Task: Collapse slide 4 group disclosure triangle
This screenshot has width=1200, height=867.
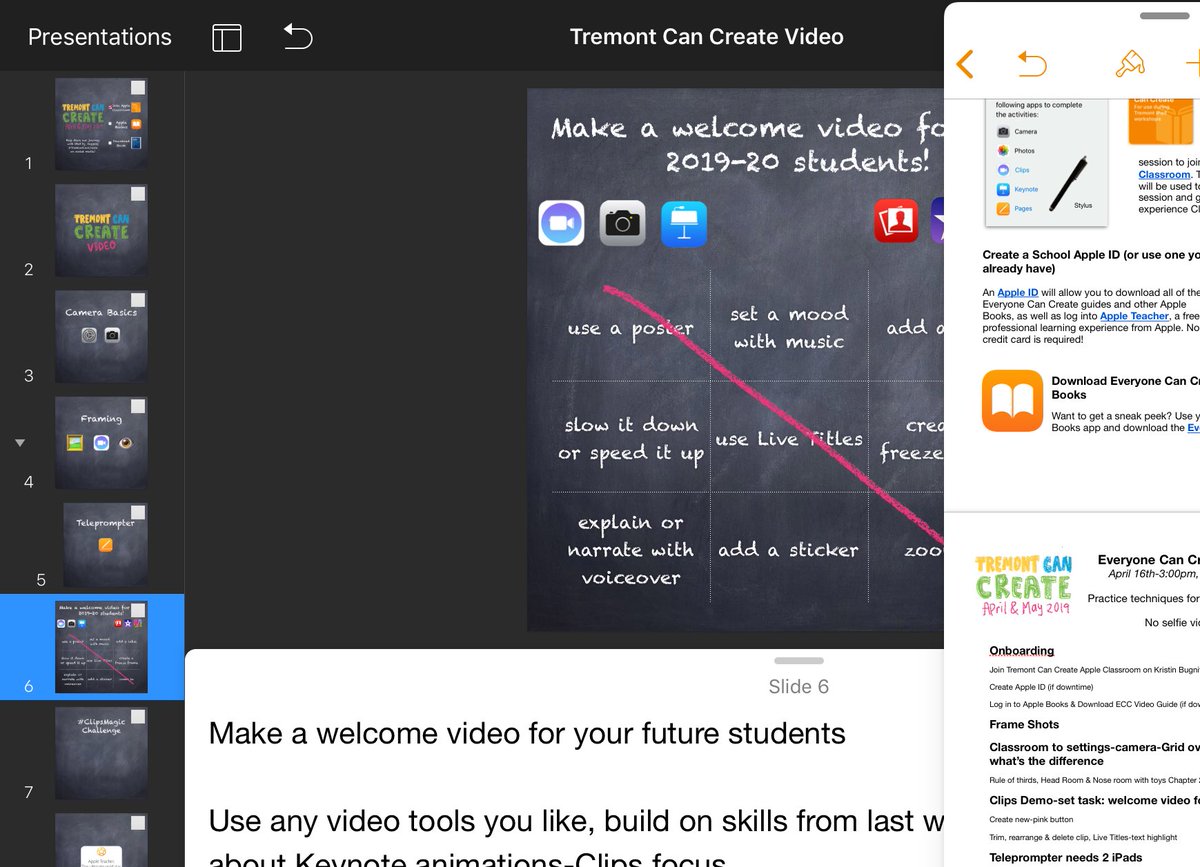Action: 20,443
